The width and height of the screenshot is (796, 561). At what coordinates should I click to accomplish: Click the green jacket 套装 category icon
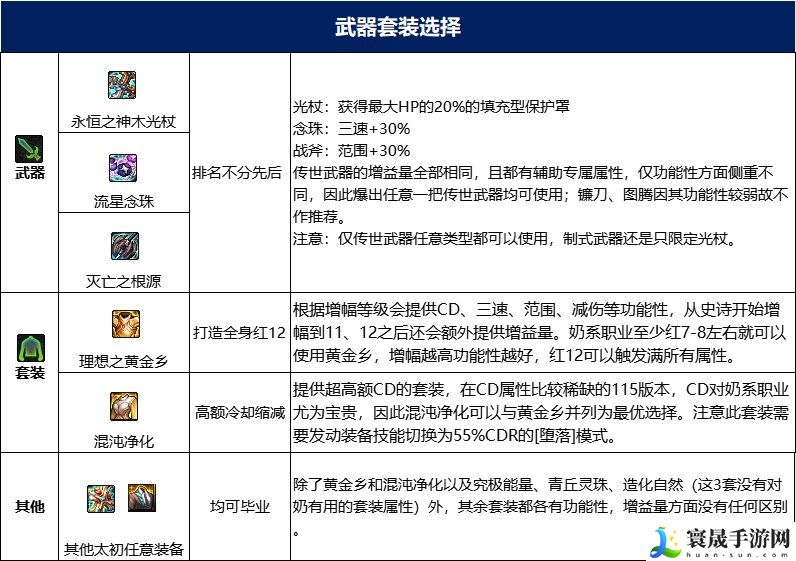30,348
